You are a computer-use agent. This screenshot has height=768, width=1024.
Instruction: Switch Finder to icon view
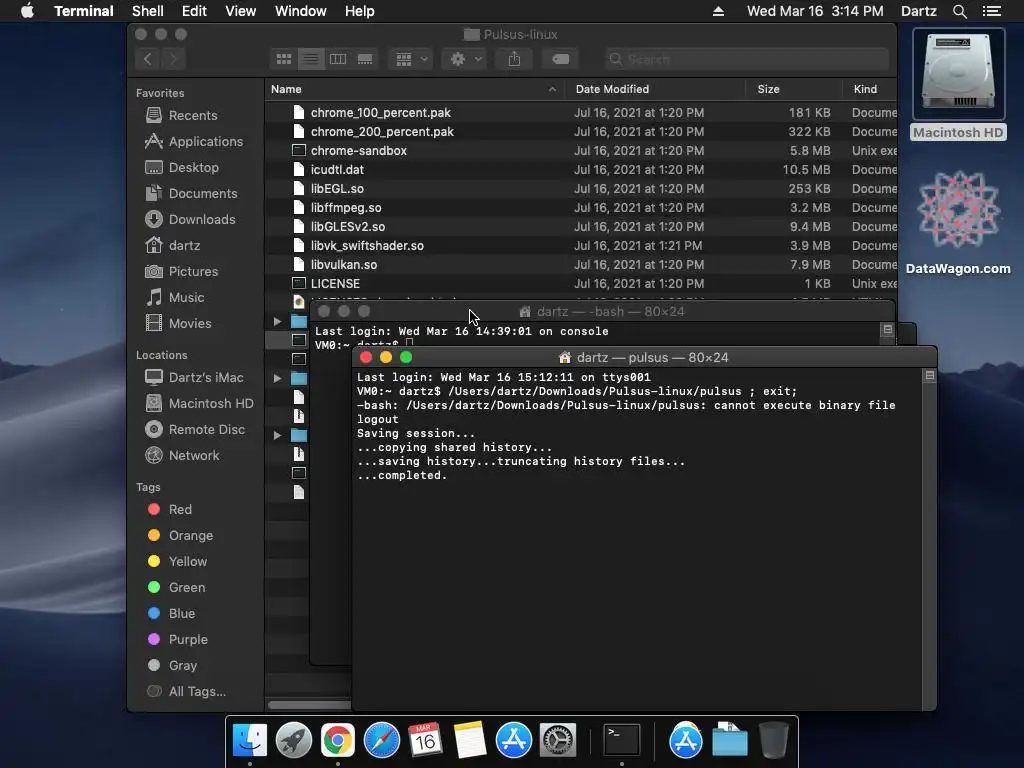click(x=283, y=59)
